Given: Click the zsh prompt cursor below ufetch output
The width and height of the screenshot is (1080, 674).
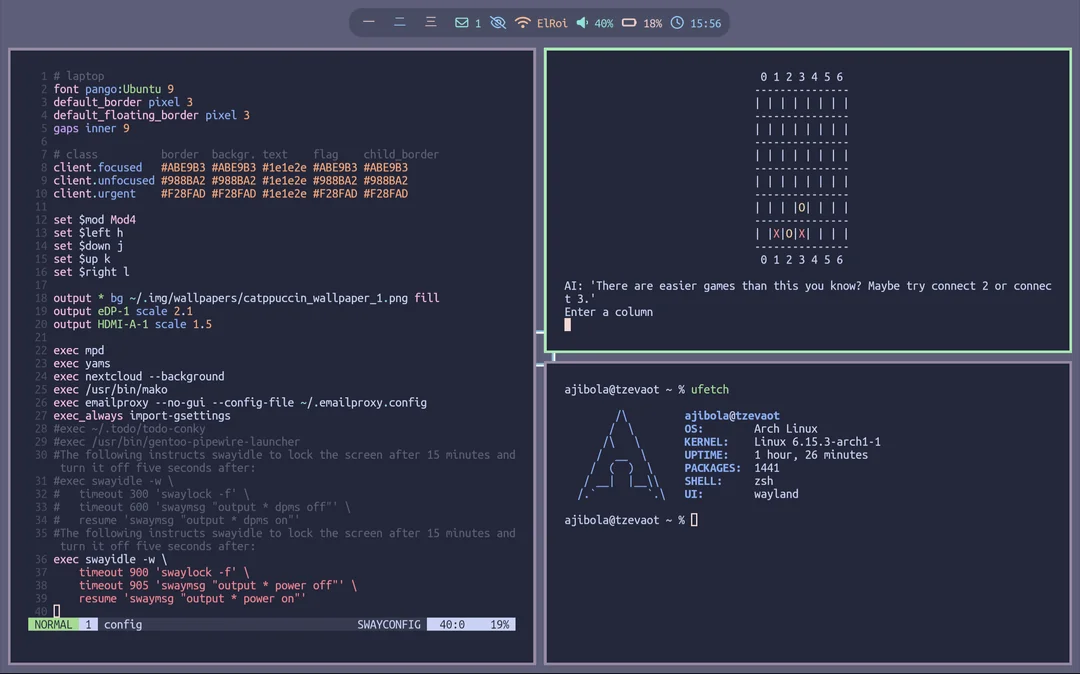Looking at the screenshot, I should pos(694,520).
